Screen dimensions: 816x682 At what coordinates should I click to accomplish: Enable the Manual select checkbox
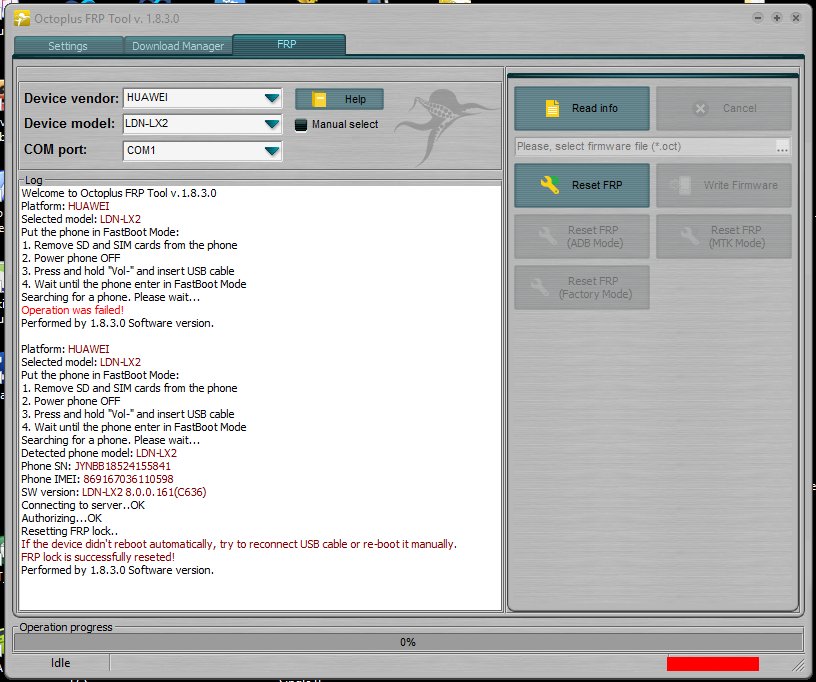[x=300, y=125]
